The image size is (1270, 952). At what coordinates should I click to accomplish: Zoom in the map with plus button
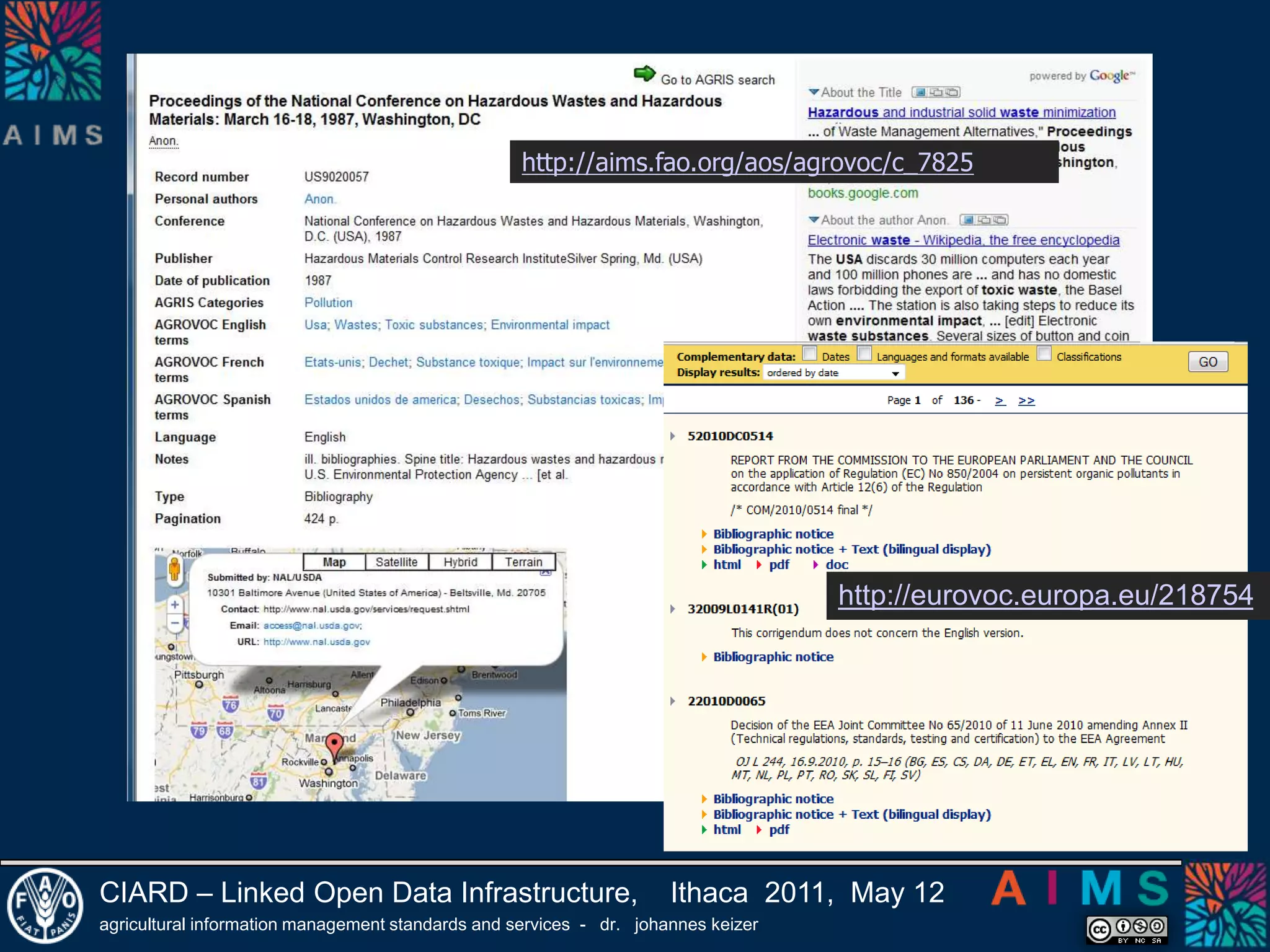[x=175, y=604]
